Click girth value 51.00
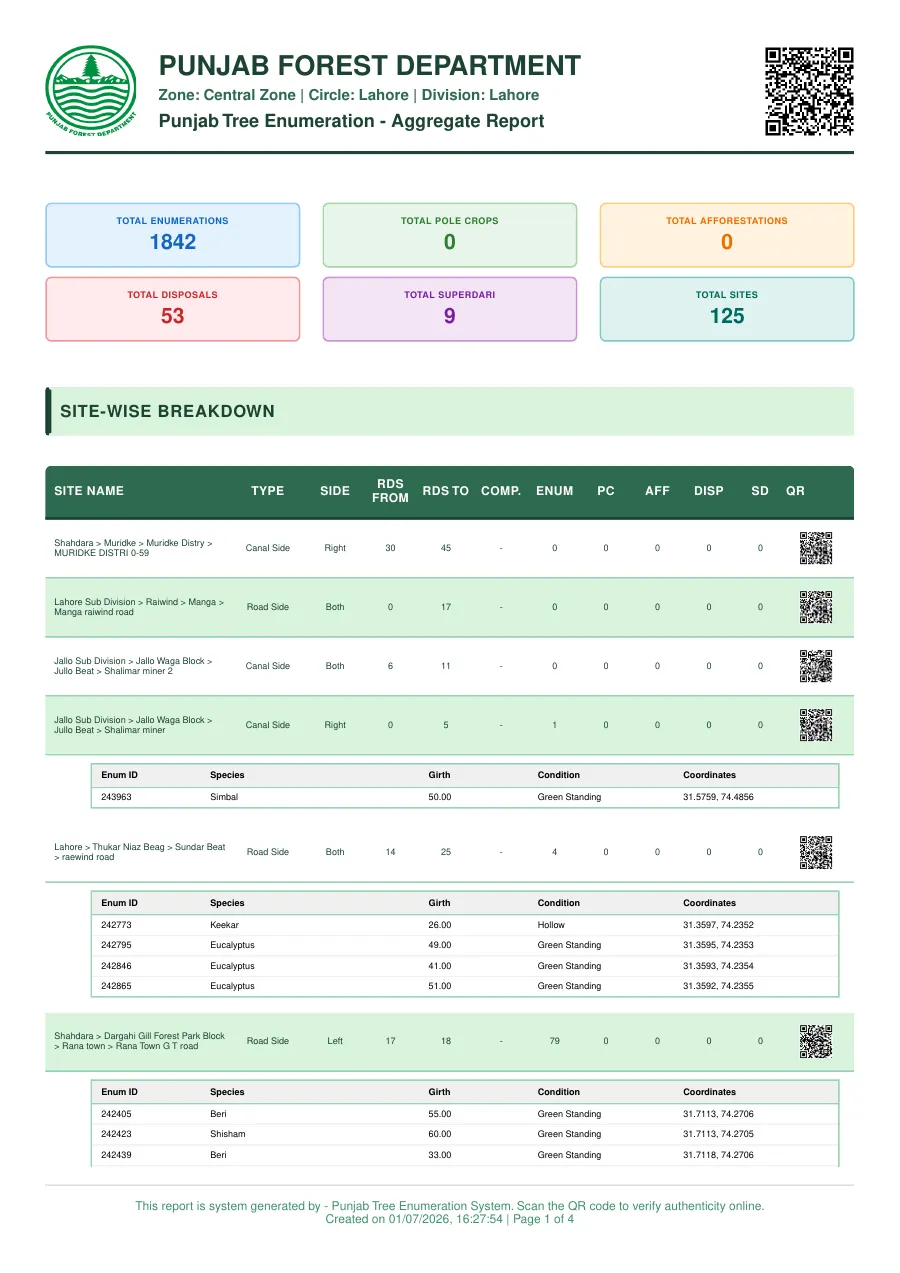 [x=440, y=986]
